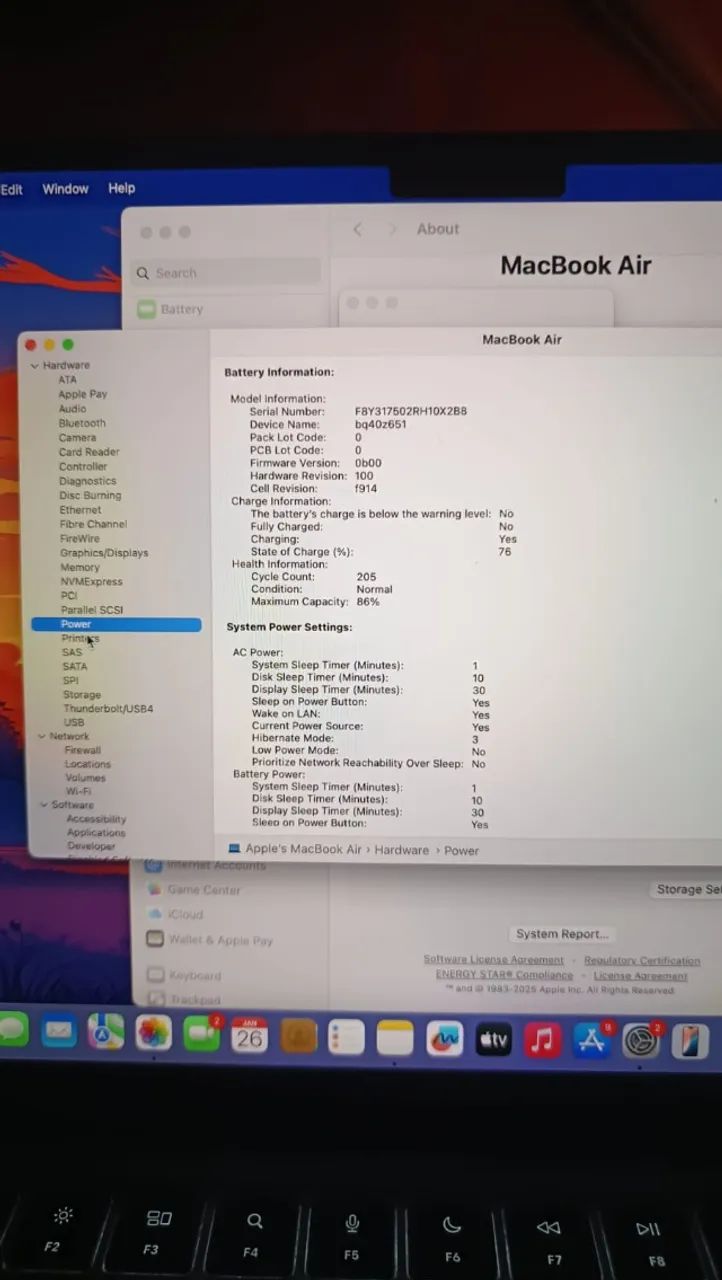Open the brown app icon beside Calendar
Screen dimensions: 722x1280
[298, 1036]
